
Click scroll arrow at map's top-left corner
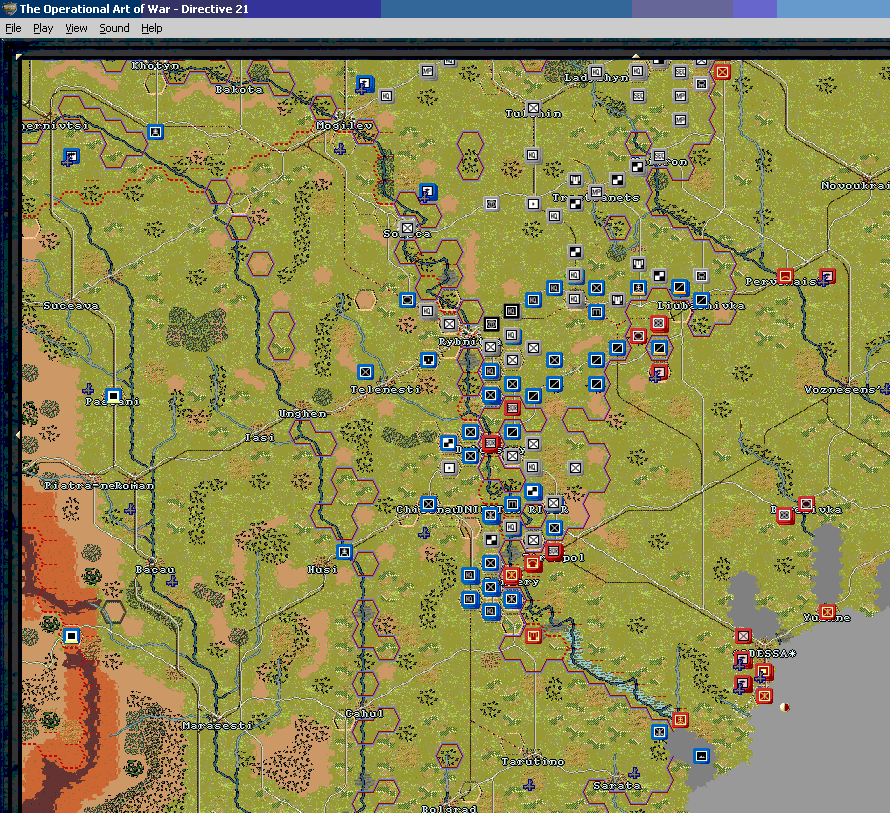[x=19, y=57]
